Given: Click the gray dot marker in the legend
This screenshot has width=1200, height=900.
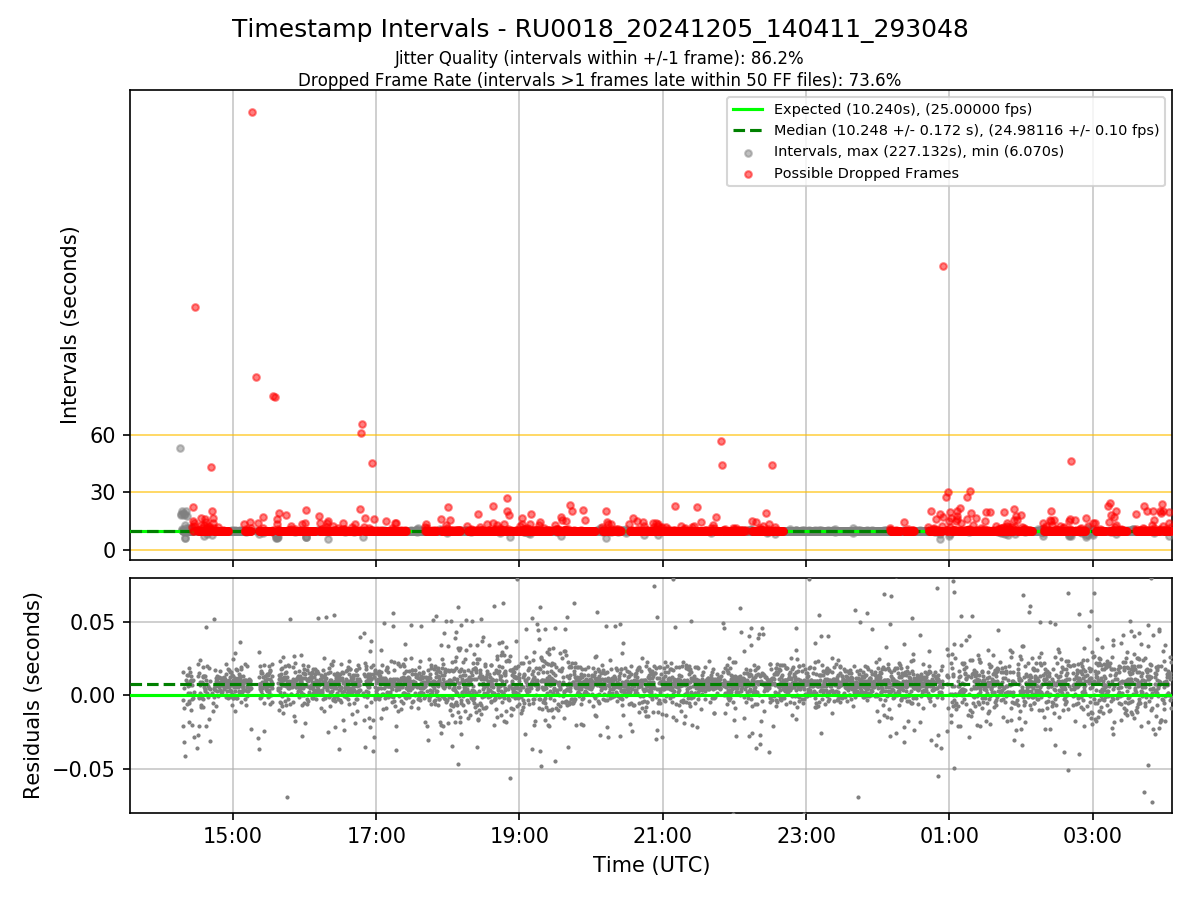Looking at the screenshot, I should 748,152.
